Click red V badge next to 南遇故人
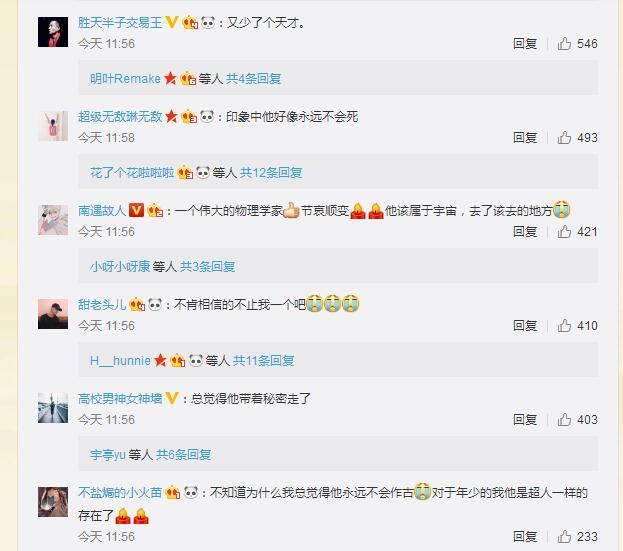This screenshot has height=551, width=623. pyautogui.click(x=136, y=210)
